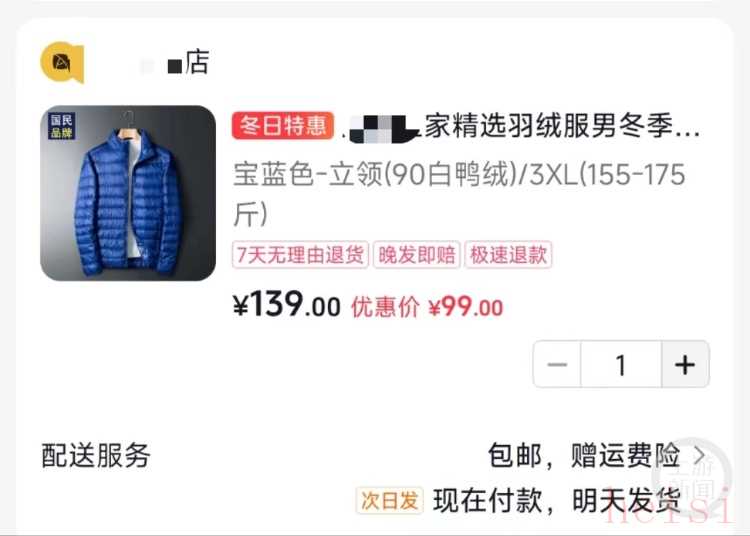Open the 家精选羽绒服男冬季 product title
Viewport: 750px width, 536px height.
[524, 126]
